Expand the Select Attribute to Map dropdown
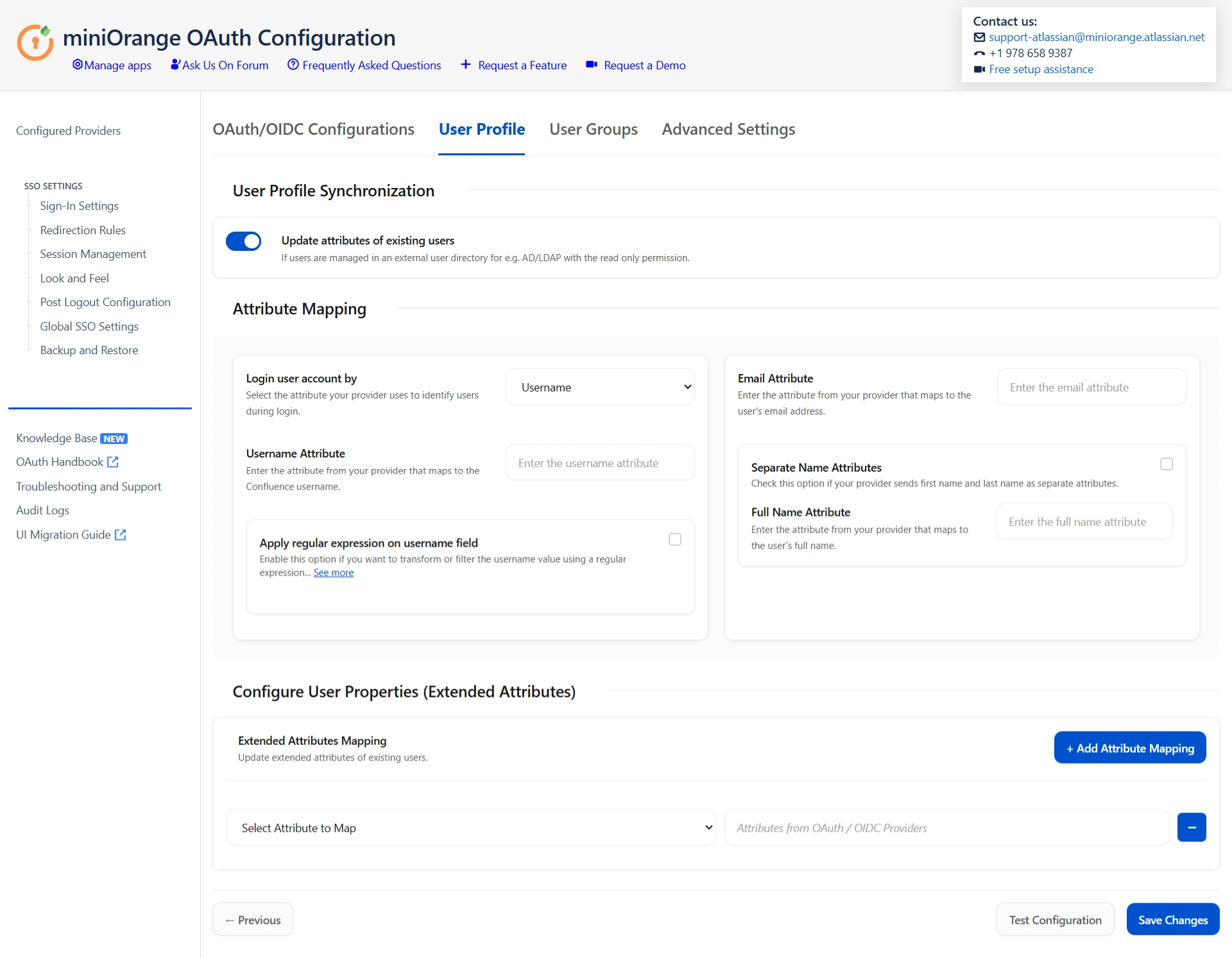This screenshot has width=1232, height=958. [470, 828]
